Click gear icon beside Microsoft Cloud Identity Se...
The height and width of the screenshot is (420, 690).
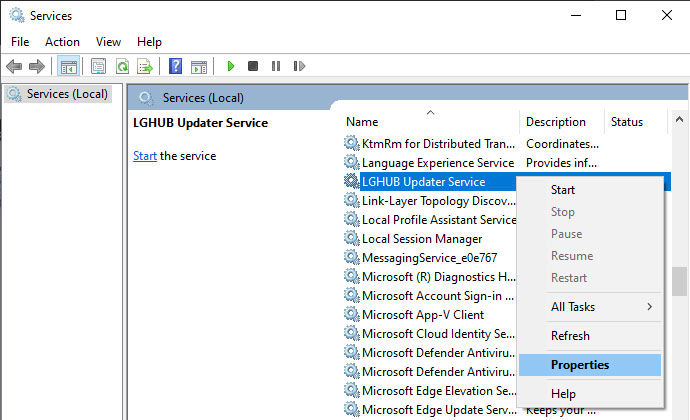tap(352, 333)
